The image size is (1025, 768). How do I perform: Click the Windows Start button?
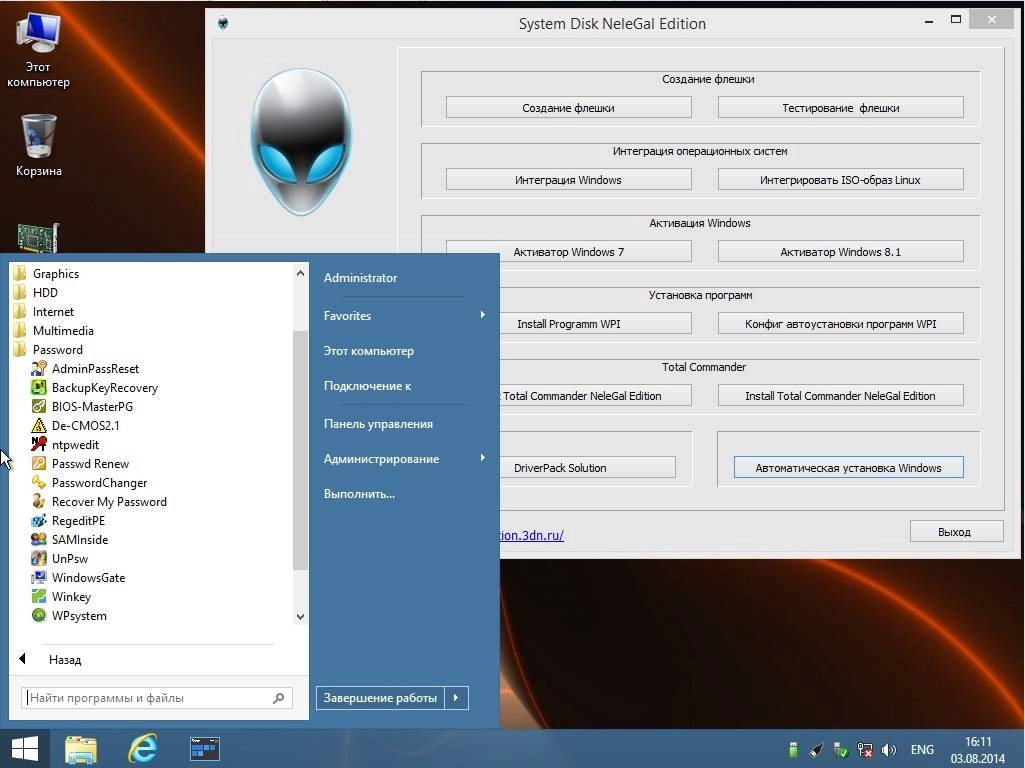(25, 749)
